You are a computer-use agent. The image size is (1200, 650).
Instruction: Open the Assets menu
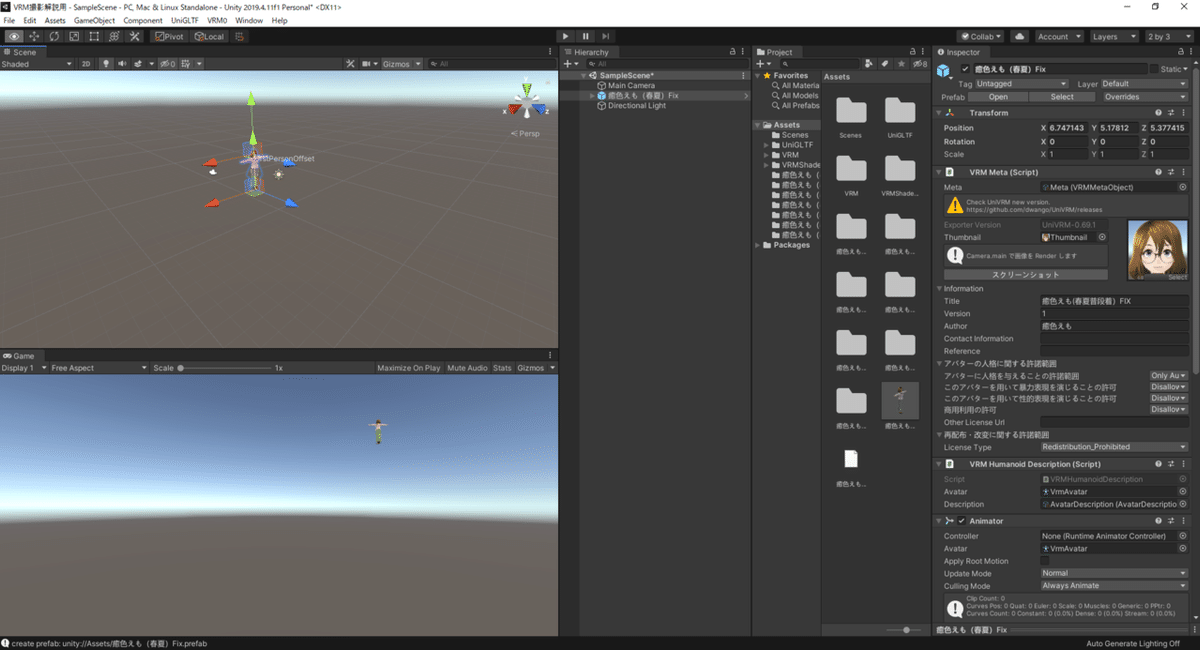pos(55,20)
